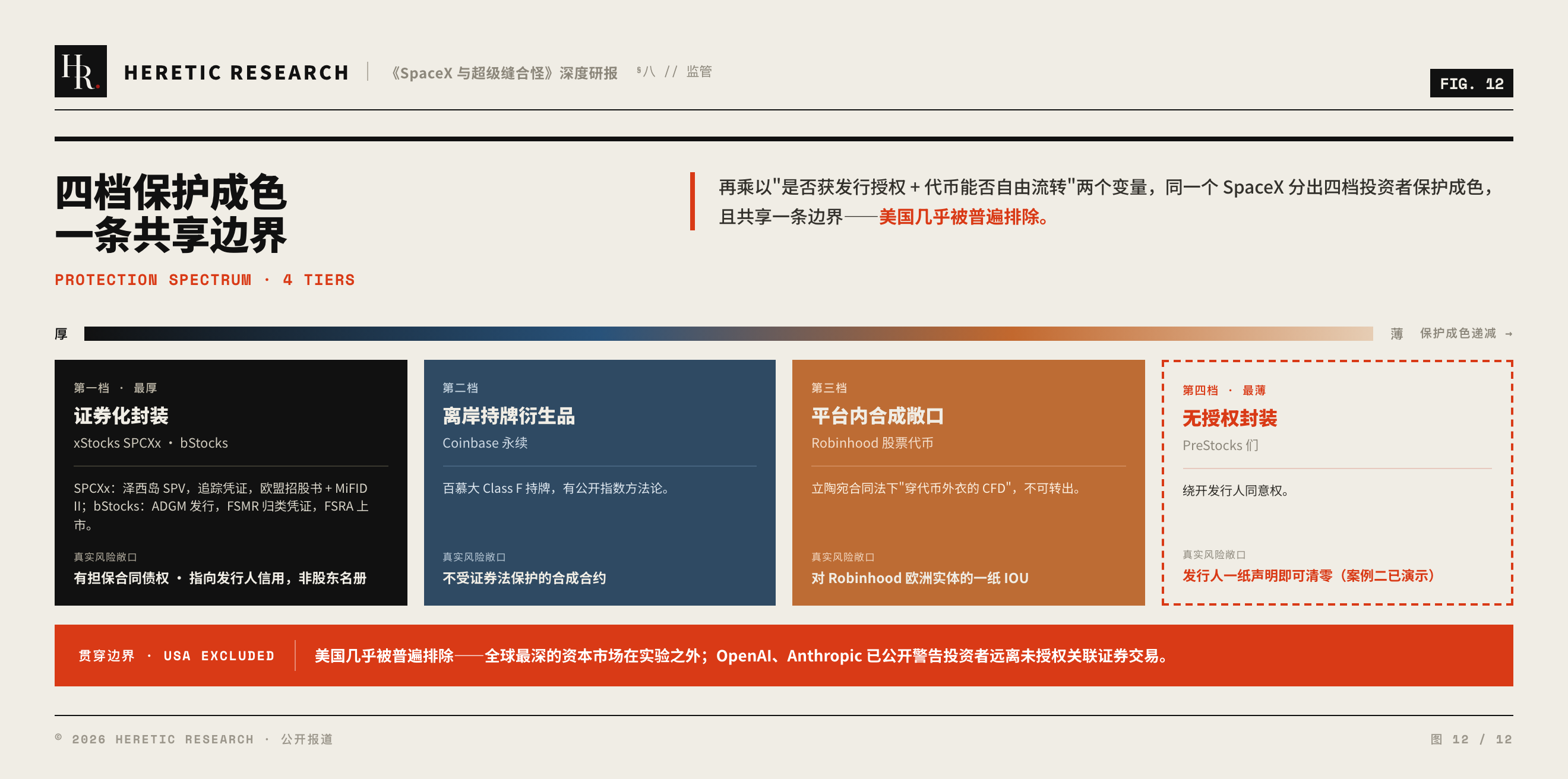Click the 立陶宛合同法下 CFD description
The height and width of the screenshot is (779, 1568).
coord(946,488)
